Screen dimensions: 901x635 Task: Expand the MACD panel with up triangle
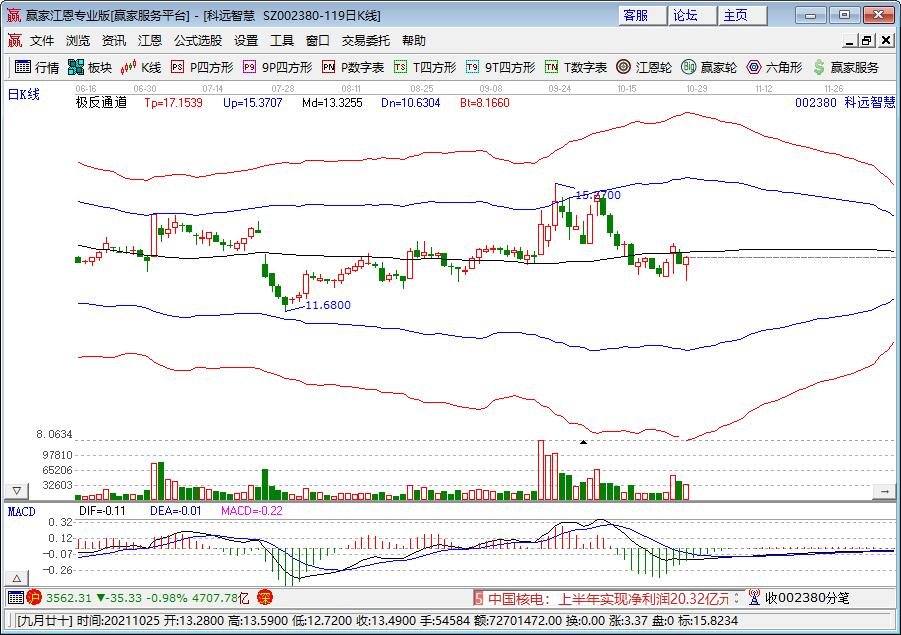[x=16, y=578]
